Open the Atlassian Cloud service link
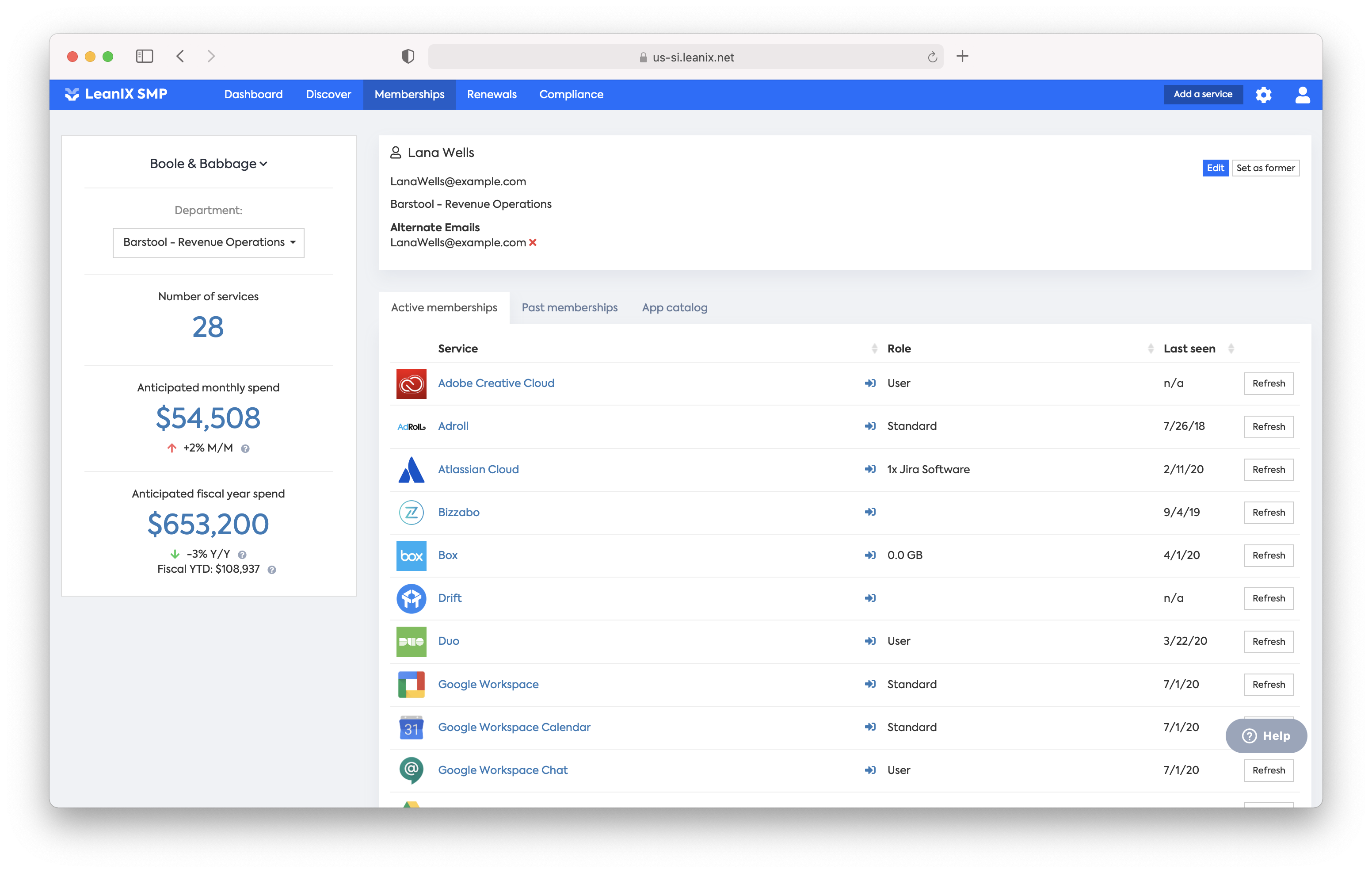Image resolution: width=1372 pixels, height=873 pixels. (x=478, y=469)
